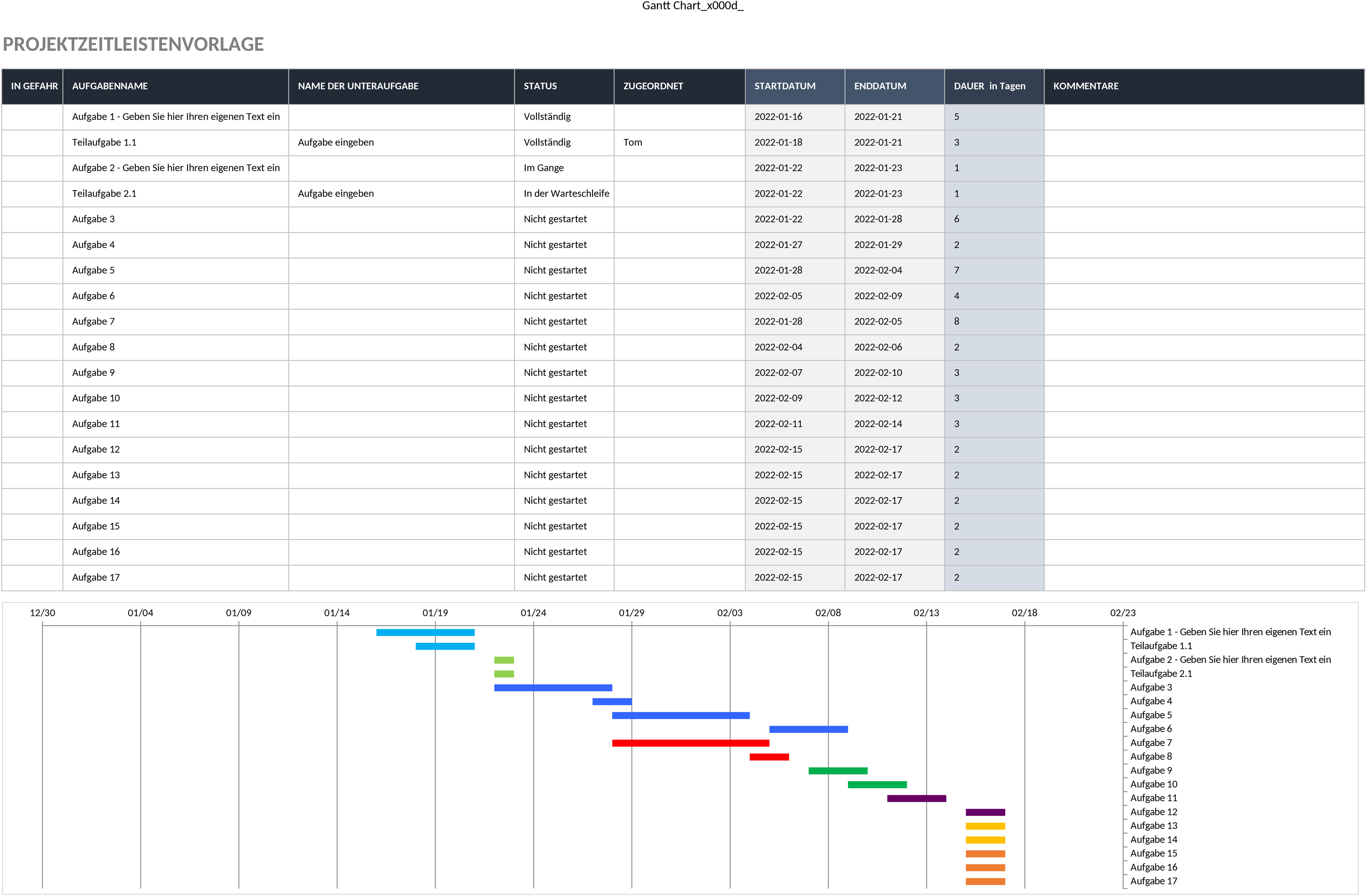
Task: Select chart axis label Teilaufgabe 2.1
Action: point(1161,674)
